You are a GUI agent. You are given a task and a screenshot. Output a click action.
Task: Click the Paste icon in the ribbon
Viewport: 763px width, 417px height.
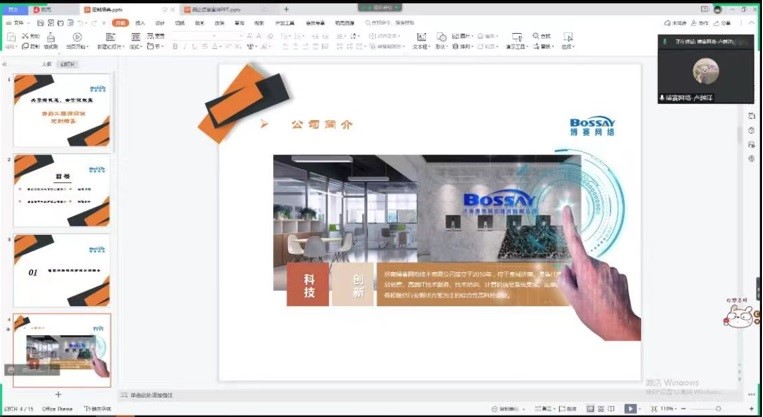(x=11, y=41)
